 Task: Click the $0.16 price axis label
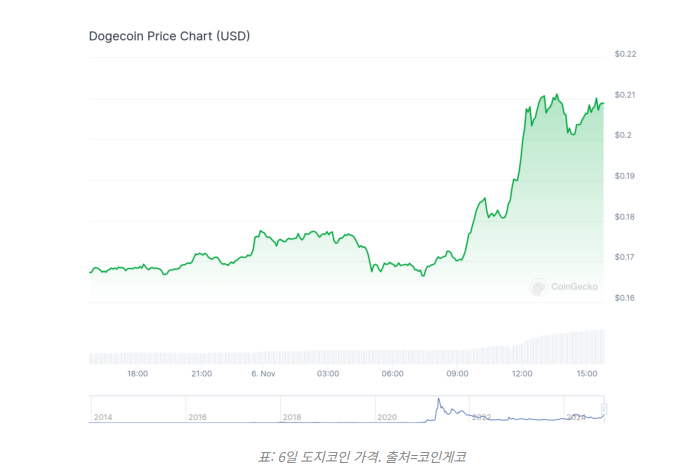626,298
